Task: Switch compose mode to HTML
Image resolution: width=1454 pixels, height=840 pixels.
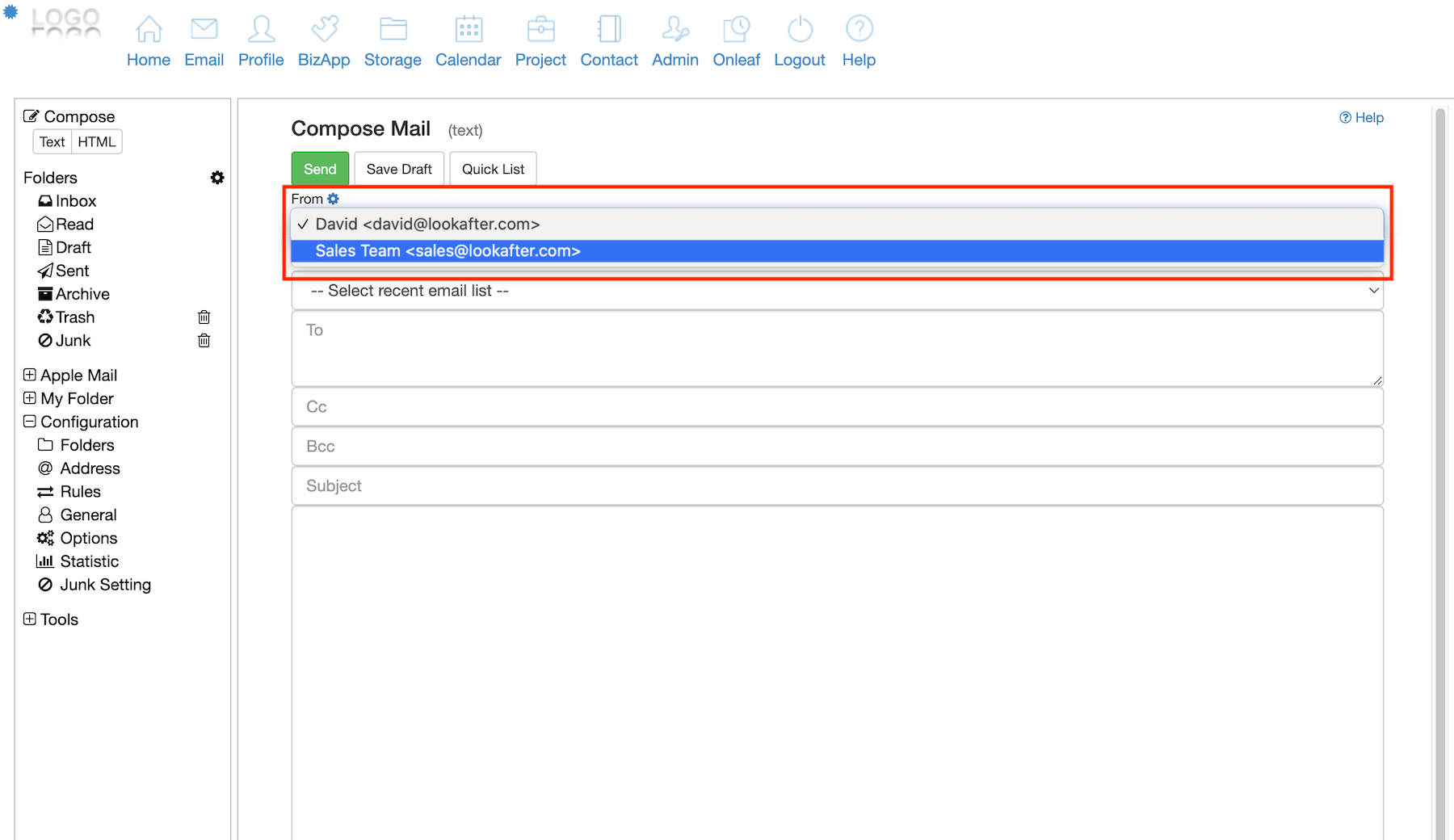Action: (97, 142)
